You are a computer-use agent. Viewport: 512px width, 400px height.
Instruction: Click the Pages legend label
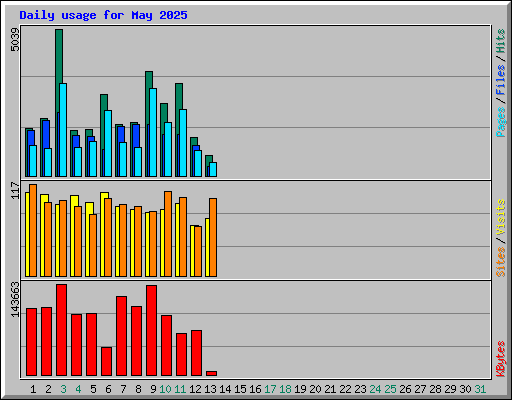pyautogui.click(x=500, y=122)
